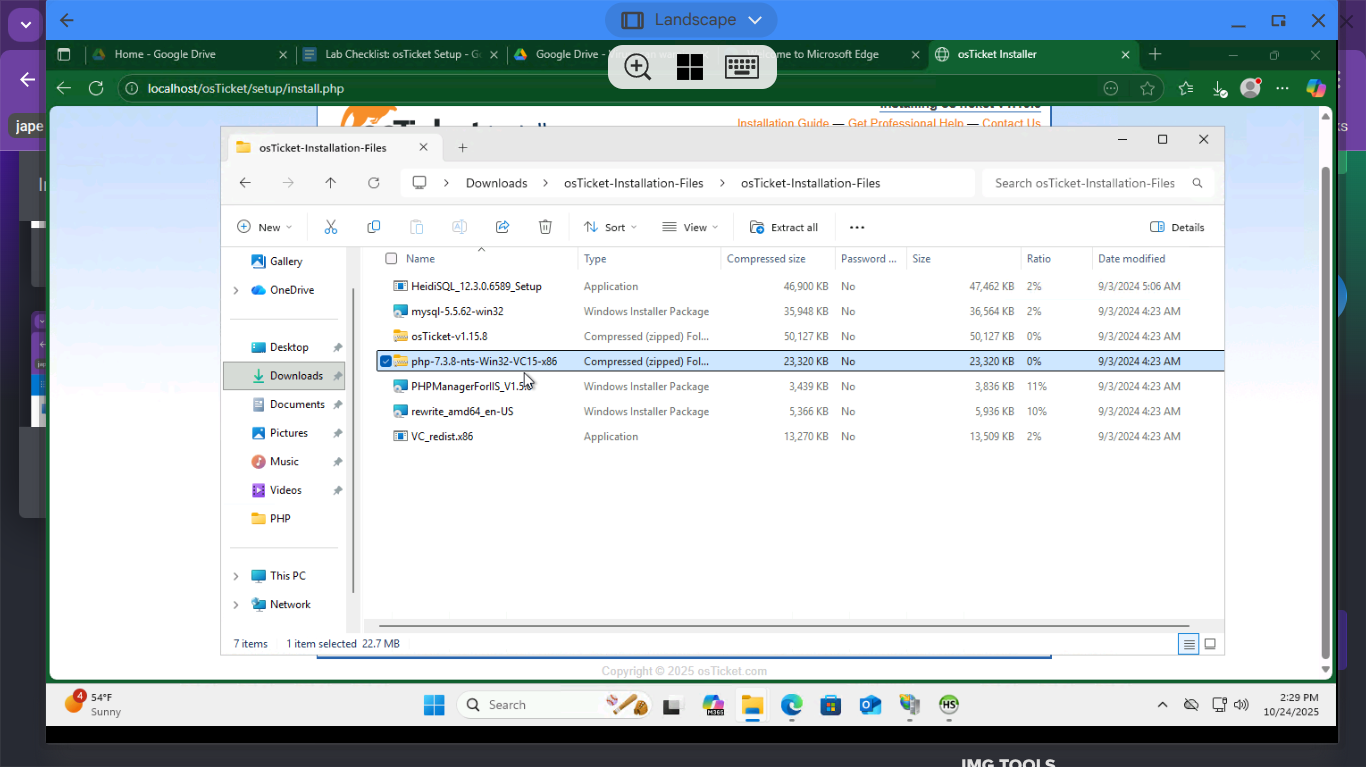Click the Share icon in Explorer toolbar
1366x767 pixels.
click(x=503, y=227)
